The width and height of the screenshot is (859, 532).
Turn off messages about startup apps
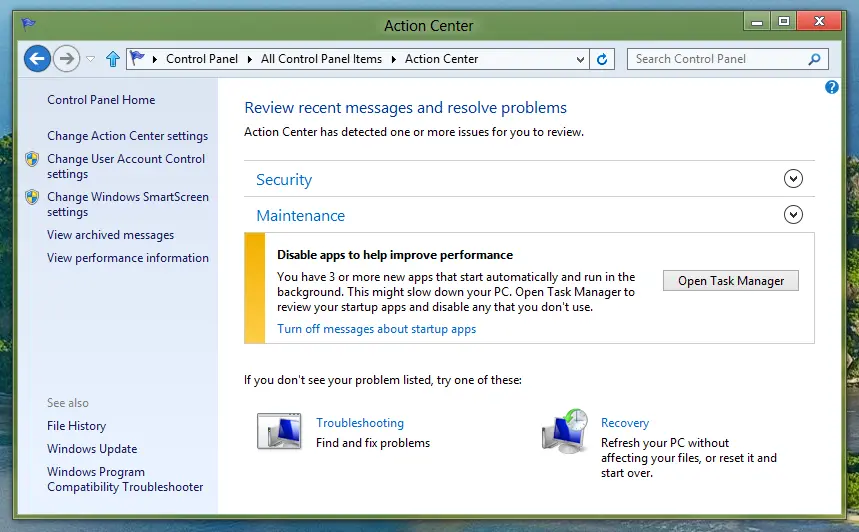coord(376,329)
